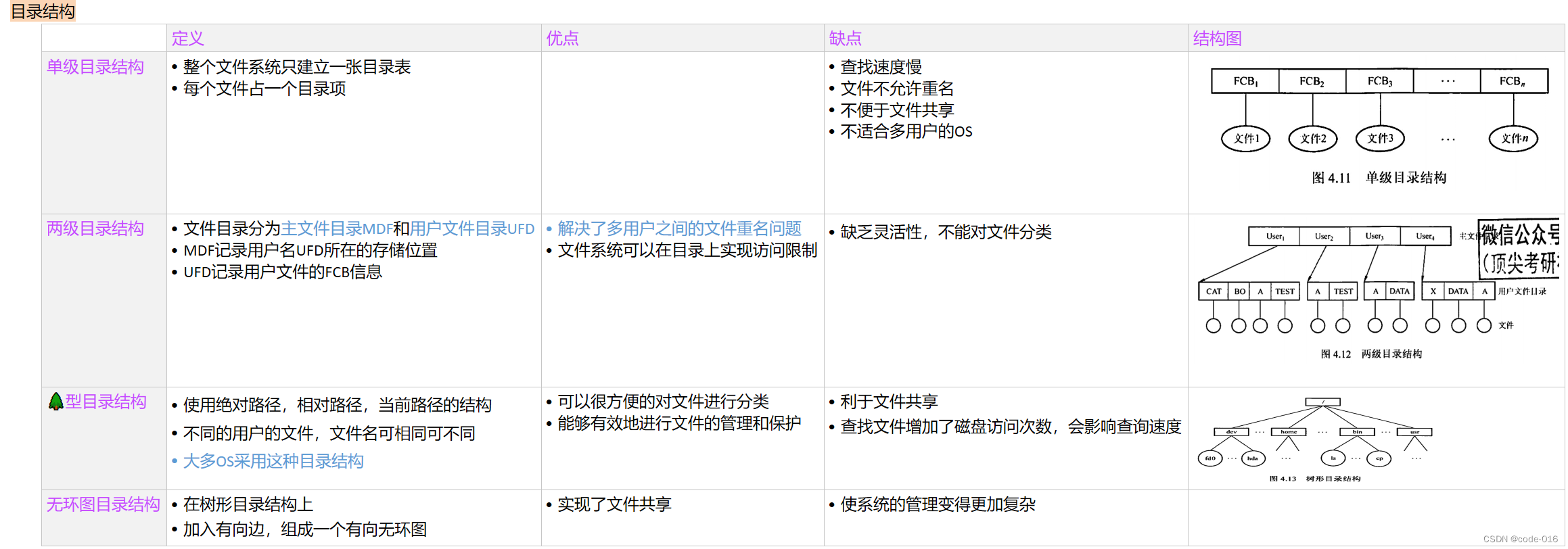Click the line 在树形目录结构上
The height and width of the screenshot is (549, 1568).
pyautogui.click(x=248, y=504)
